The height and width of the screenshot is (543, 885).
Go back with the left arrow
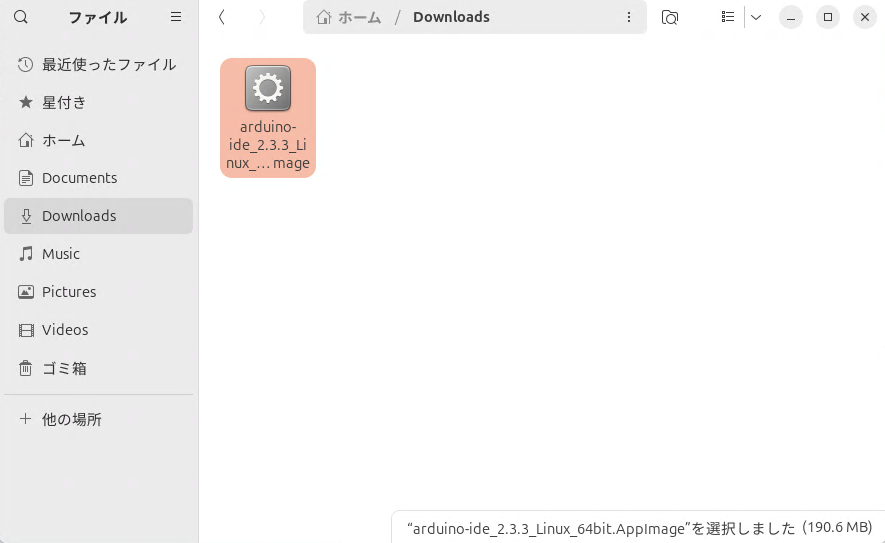click(222, 17)
